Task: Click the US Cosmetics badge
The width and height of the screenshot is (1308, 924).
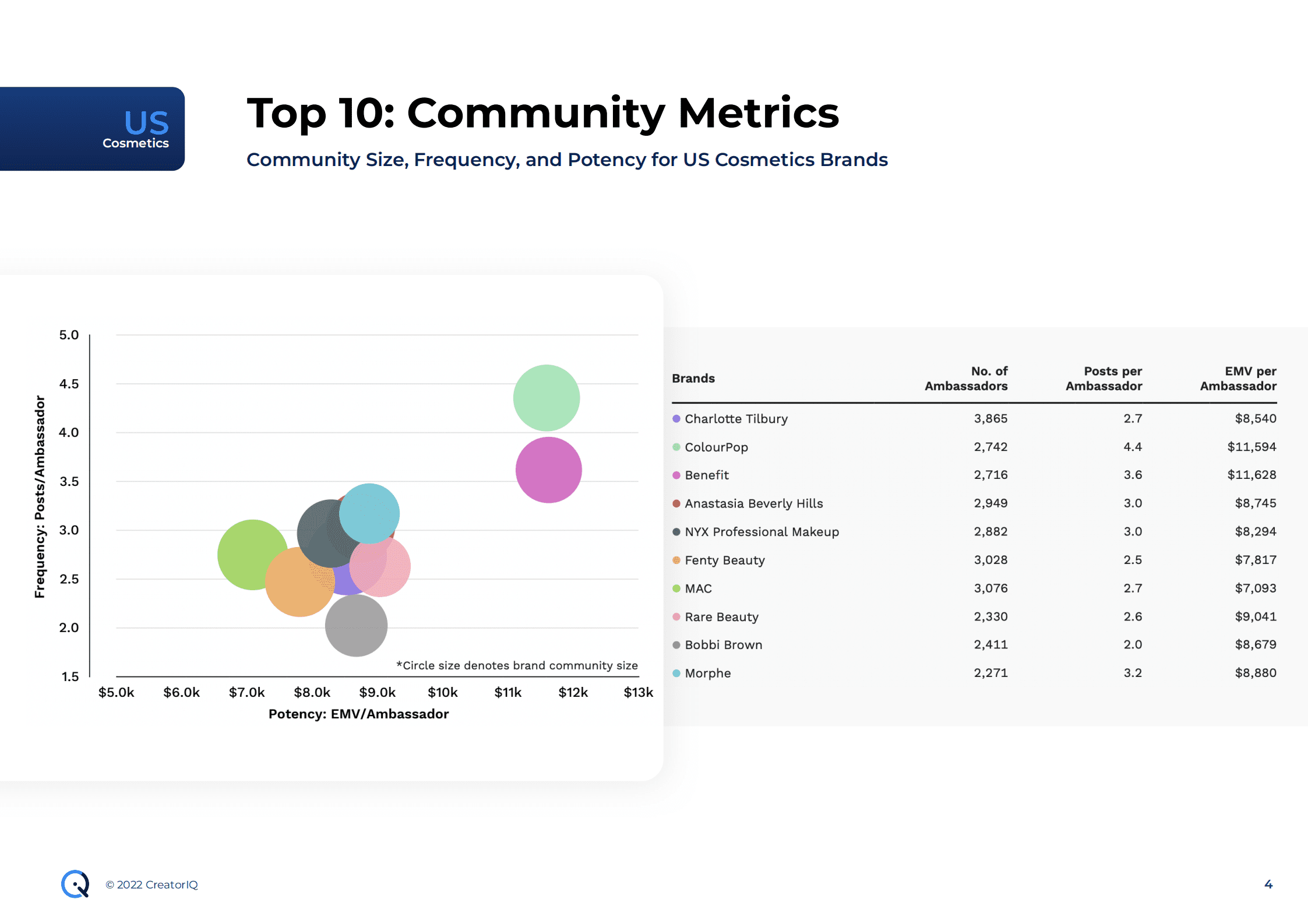Action: 92,129
